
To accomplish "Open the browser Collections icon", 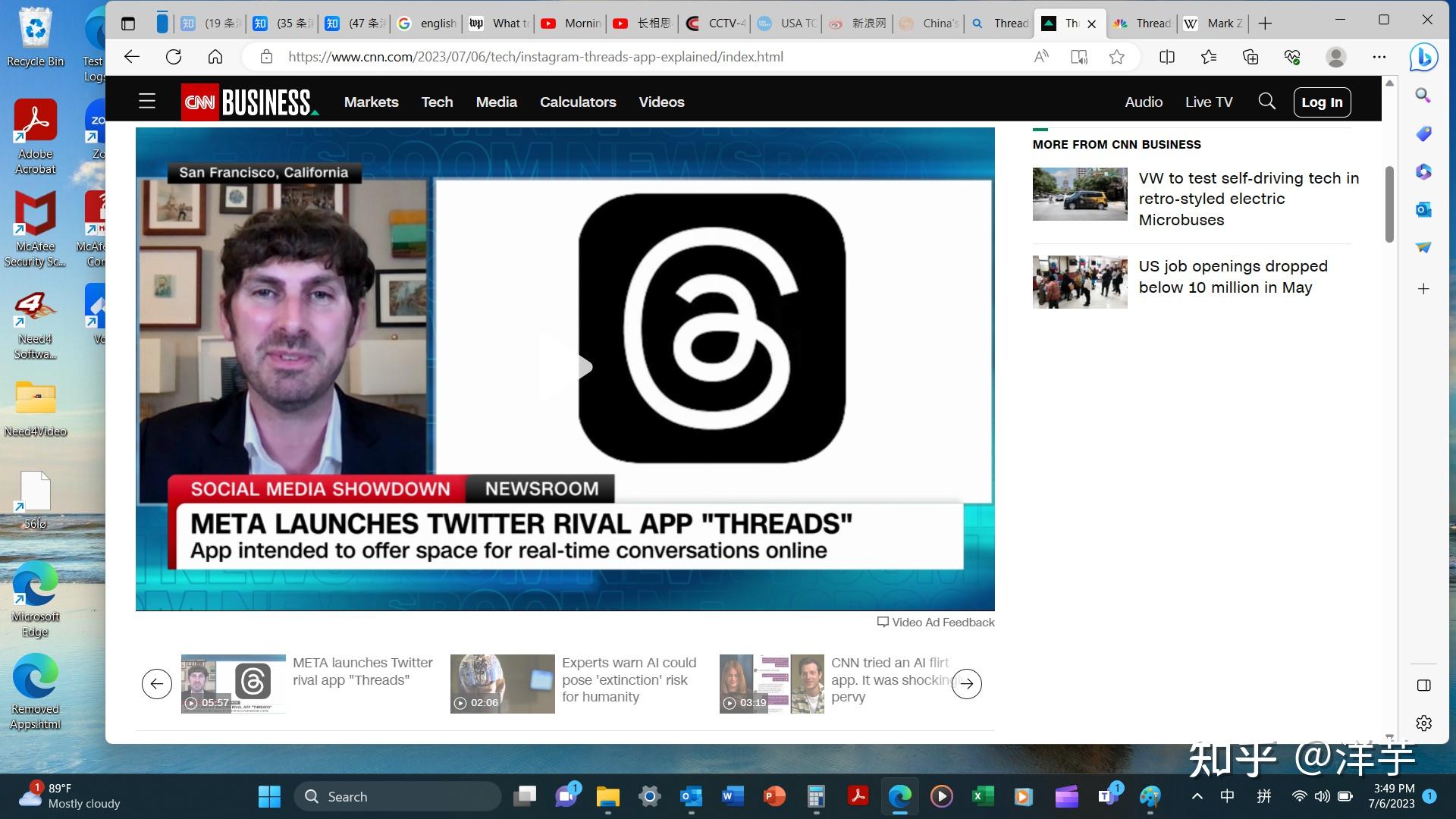I will coord(1250,57).
